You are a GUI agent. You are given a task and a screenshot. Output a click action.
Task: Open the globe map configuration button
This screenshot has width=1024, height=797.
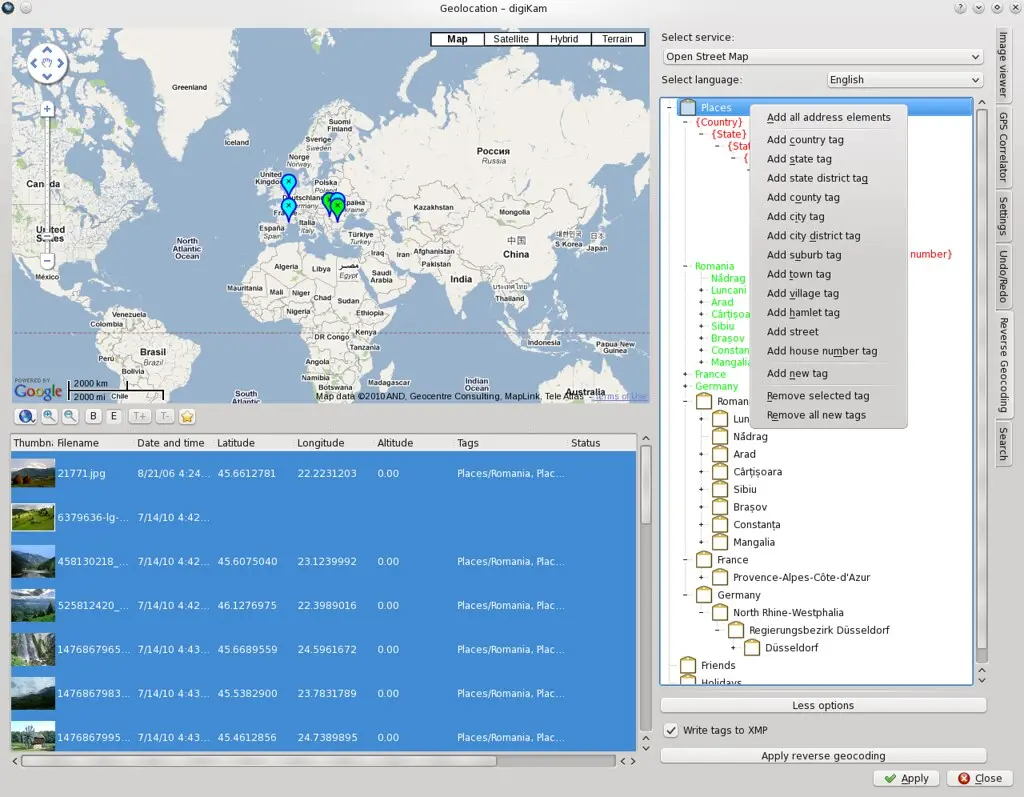click(26, 416)
